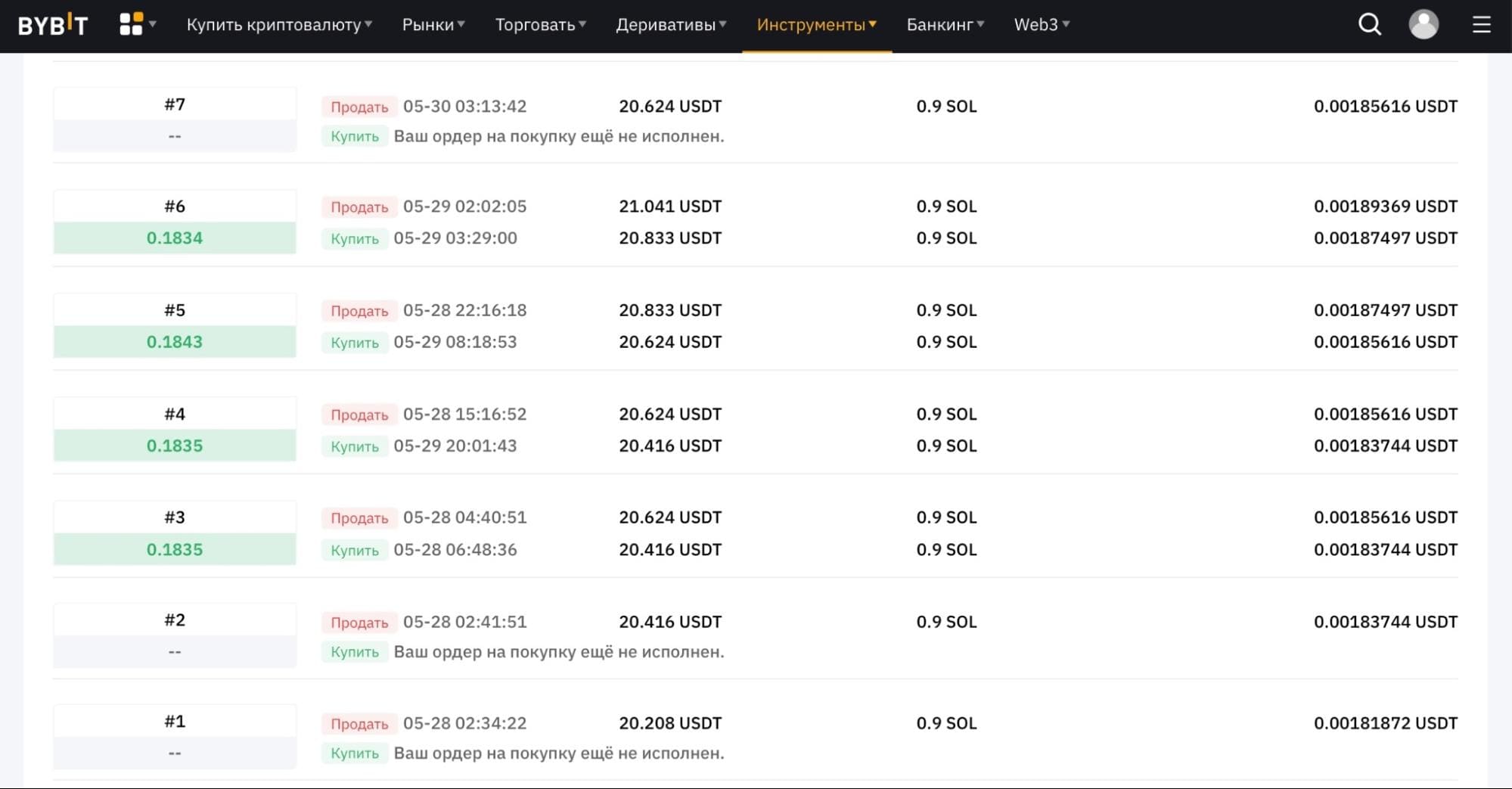Select the #7 grid order label
The width and height of the screenshot is (1512, 789).
click(175, 104)
